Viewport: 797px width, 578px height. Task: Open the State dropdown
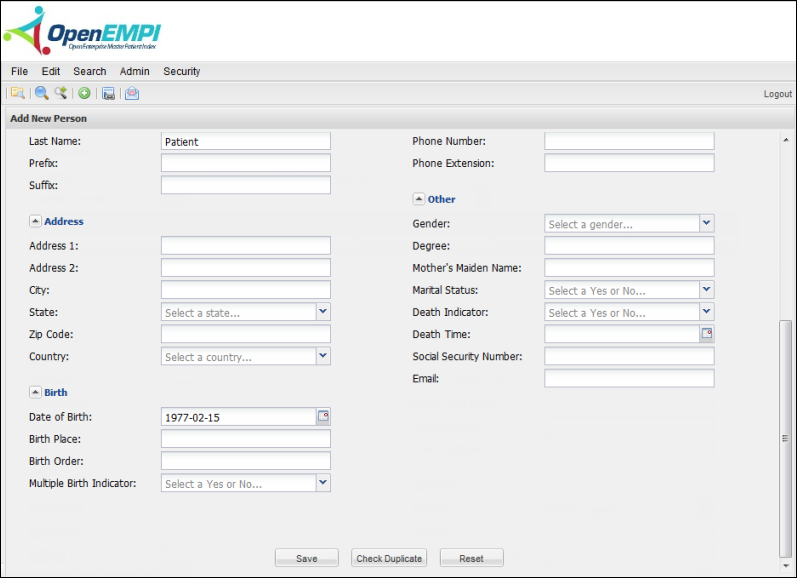point(323,312)
